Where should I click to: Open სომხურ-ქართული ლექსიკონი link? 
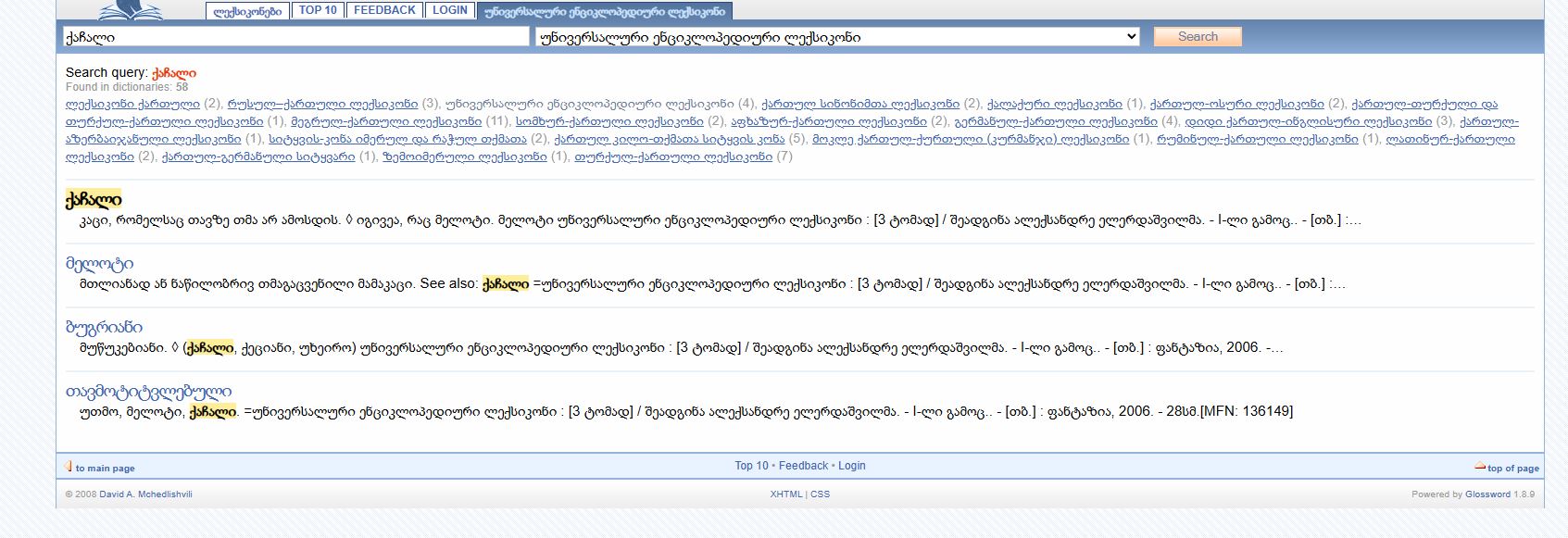tap(609, 121)
